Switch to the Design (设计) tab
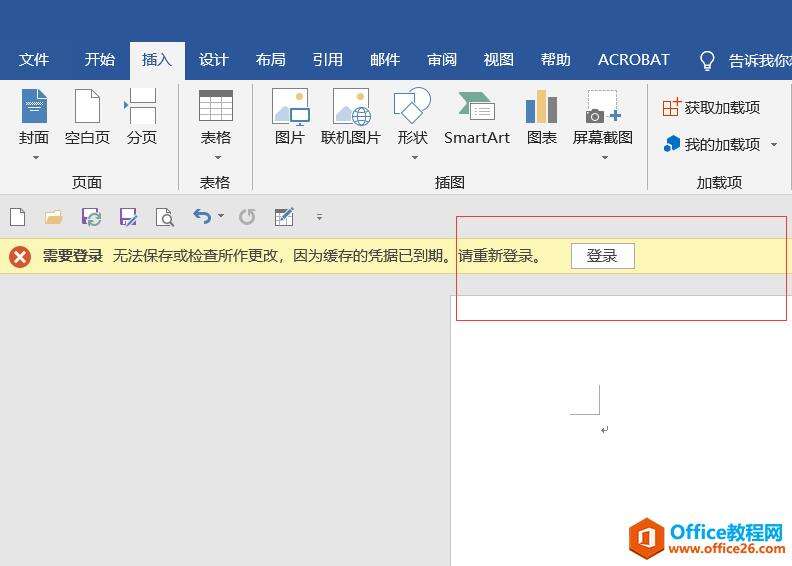The width and height of the screenshot is (792, 566). [213, 60]
